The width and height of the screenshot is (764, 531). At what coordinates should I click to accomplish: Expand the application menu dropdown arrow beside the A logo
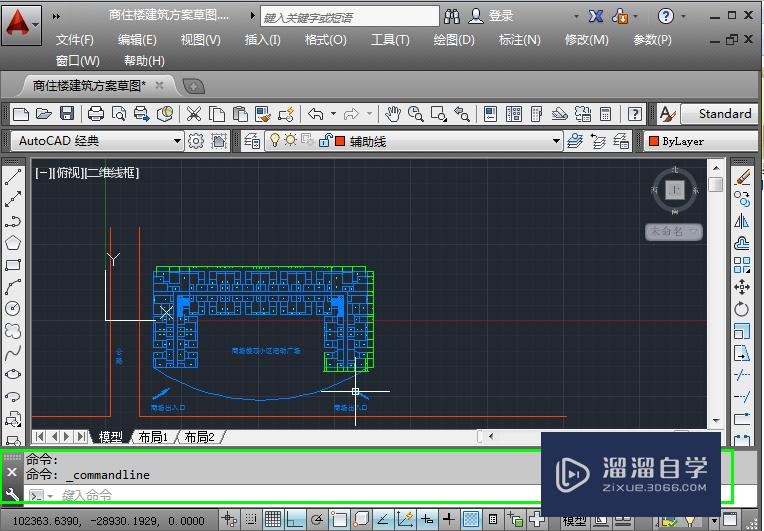point(36,23)
